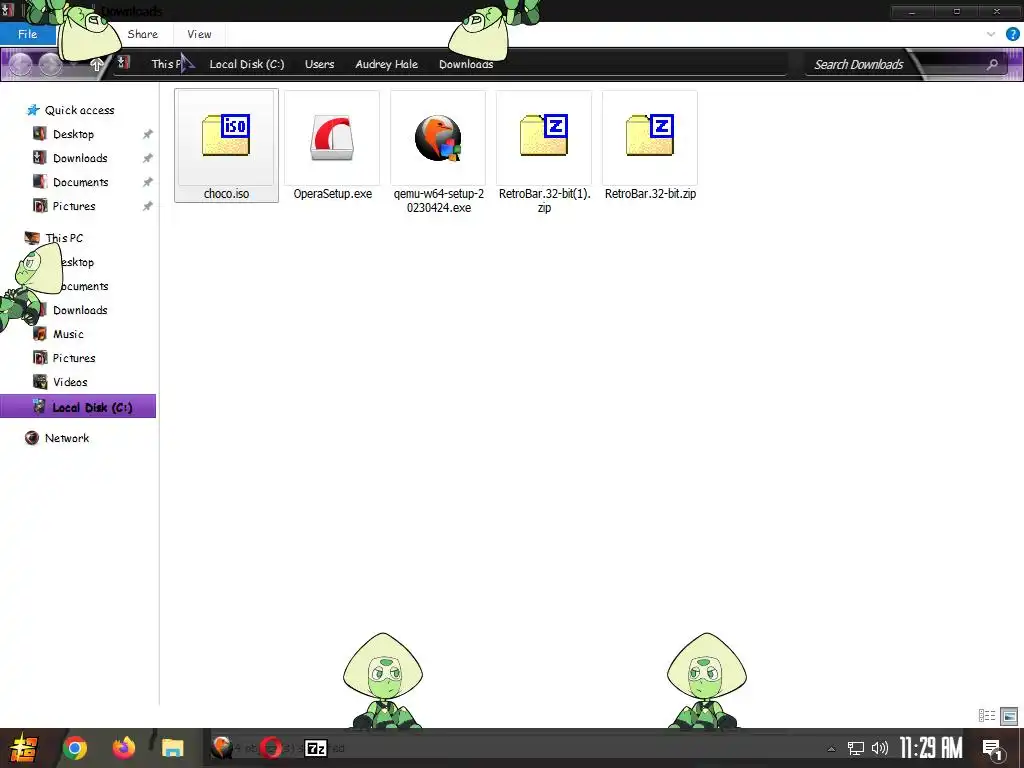
Task: Click pin icon beside Quick access Pictures
Action: coord(148,206)
